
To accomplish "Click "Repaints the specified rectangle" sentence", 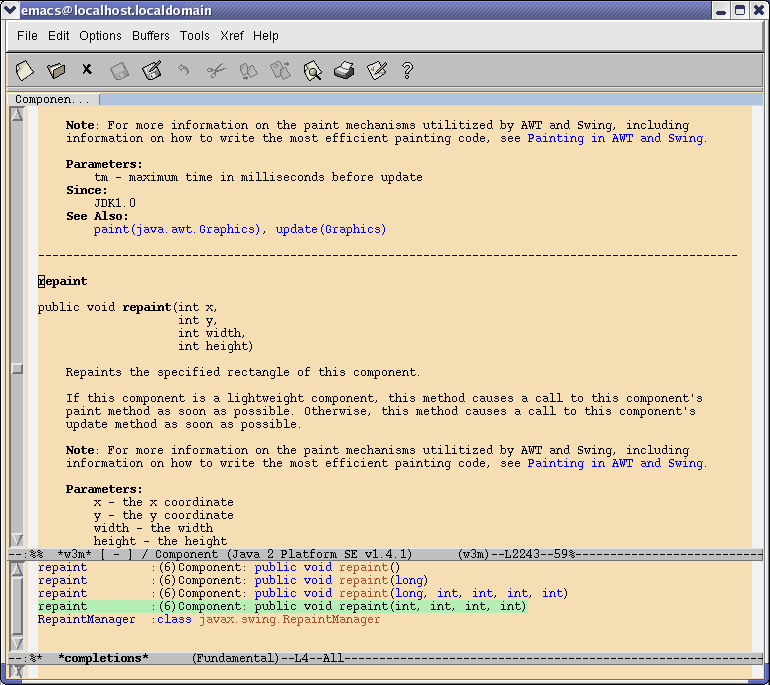I will [243, 372].
